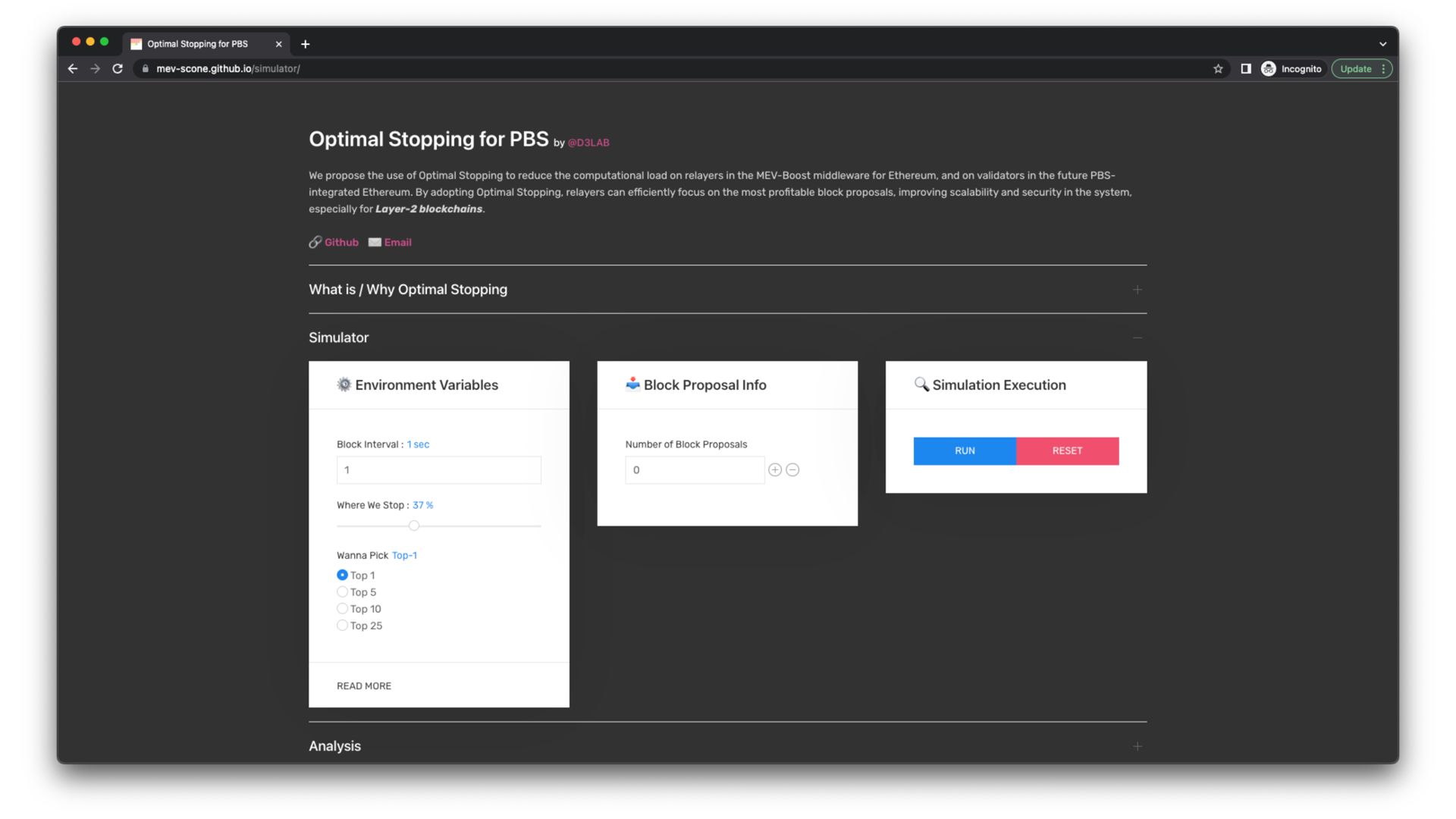Screen dimensions: 1456x819
Task: Drag the Where We Stop percentage slider
Action: [414, 525]
